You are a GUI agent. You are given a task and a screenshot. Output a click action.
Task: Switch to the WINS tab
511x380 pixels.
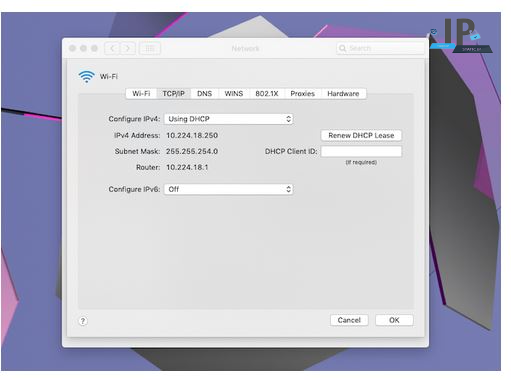click(234, 94)
